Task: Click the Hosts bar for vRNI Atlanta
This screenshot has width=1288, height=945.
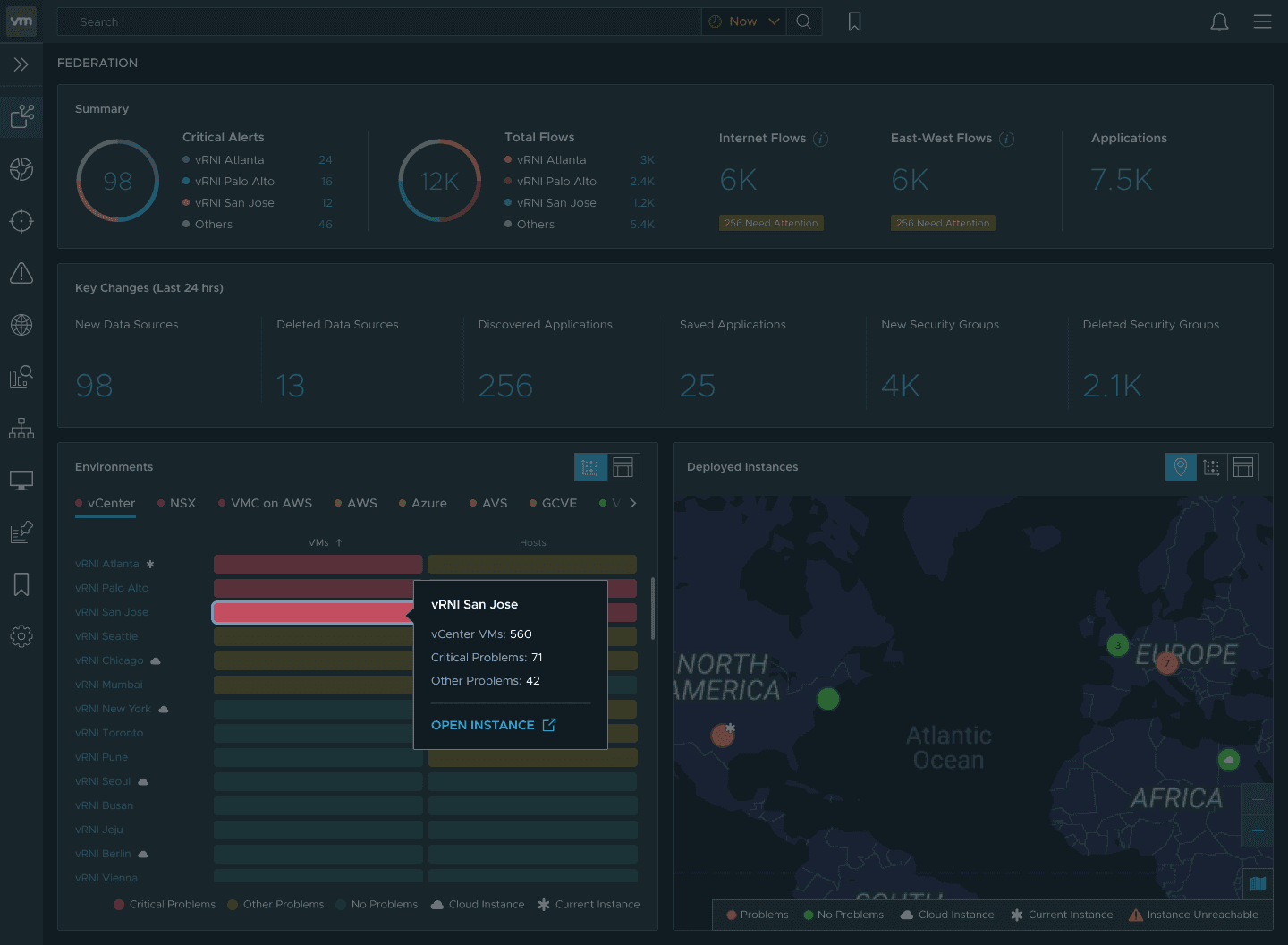Action: 532,565
